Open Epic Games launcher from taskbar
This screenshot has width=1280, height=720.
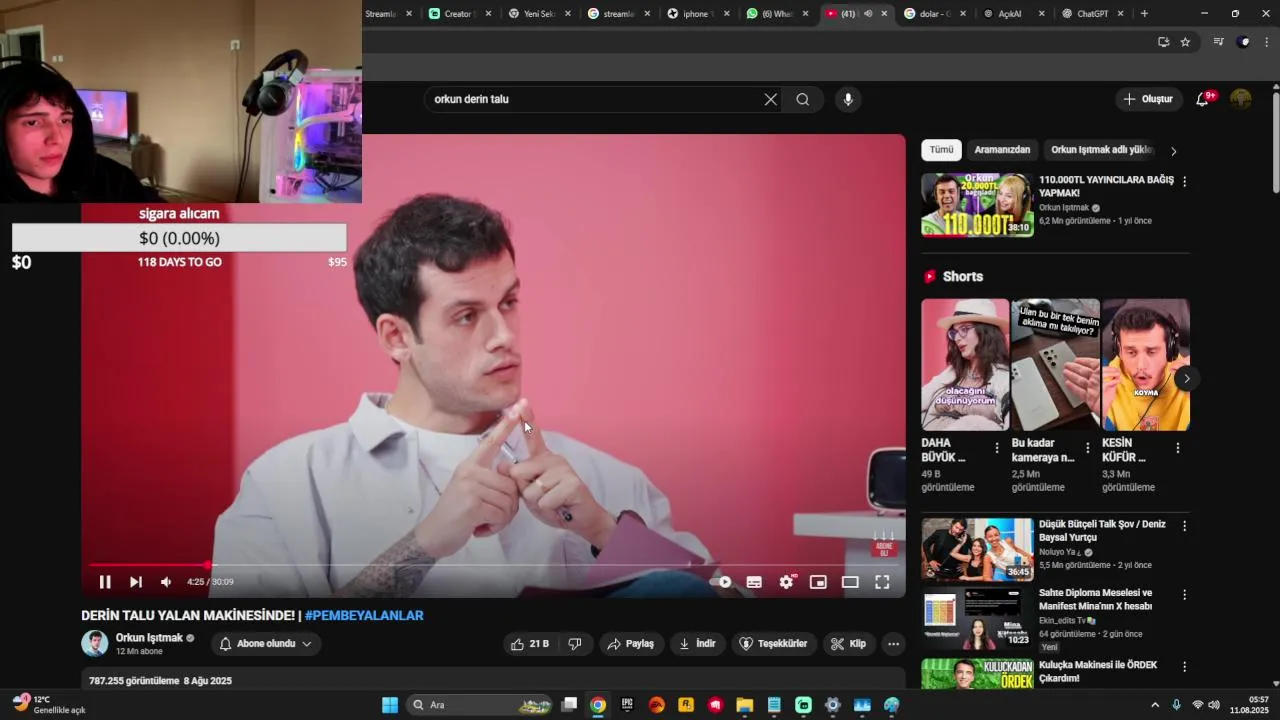(x=627, y=705)
